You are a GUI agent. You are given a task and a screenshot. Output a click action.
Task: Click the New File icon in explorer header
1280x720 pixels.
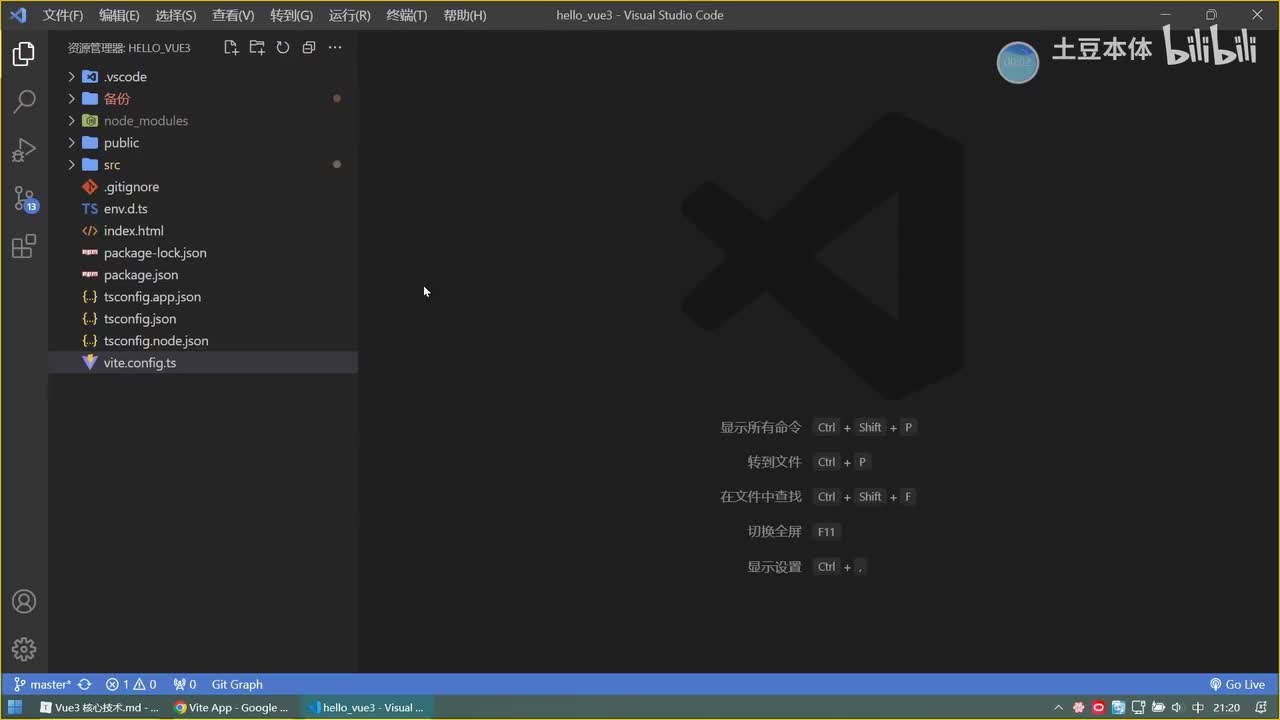[x=231, y=47]
